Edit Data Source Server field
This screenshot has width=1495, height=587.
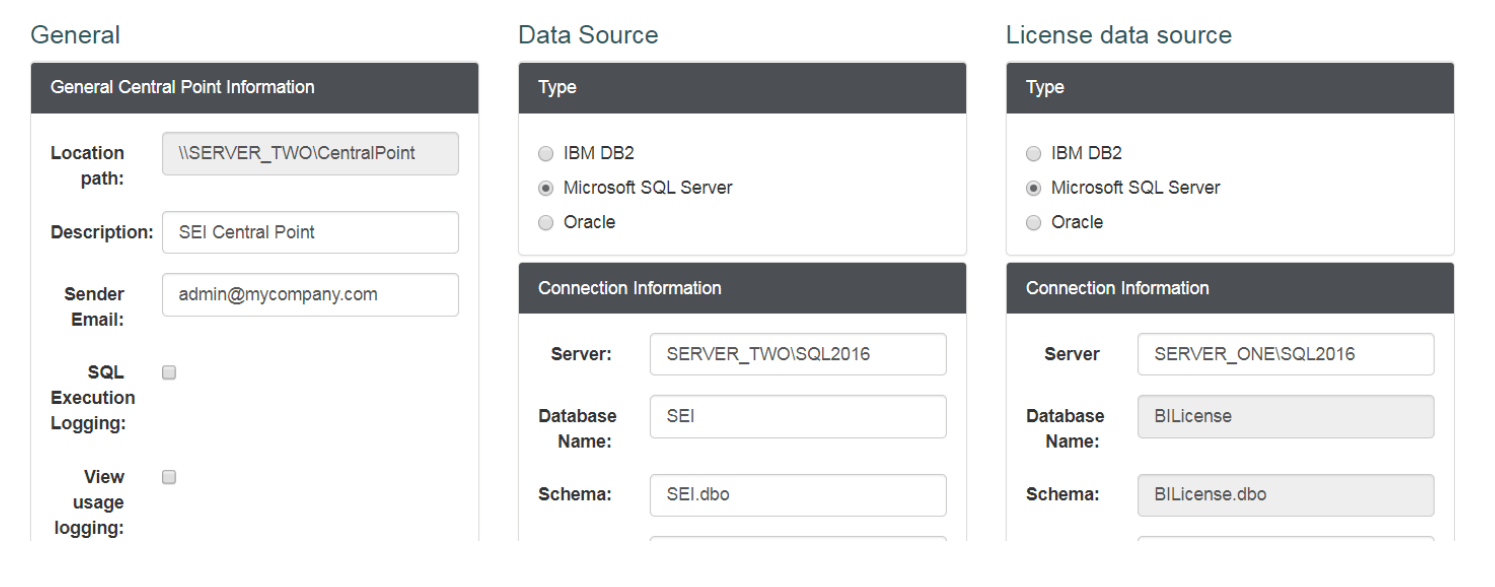[x=797, y=354]
